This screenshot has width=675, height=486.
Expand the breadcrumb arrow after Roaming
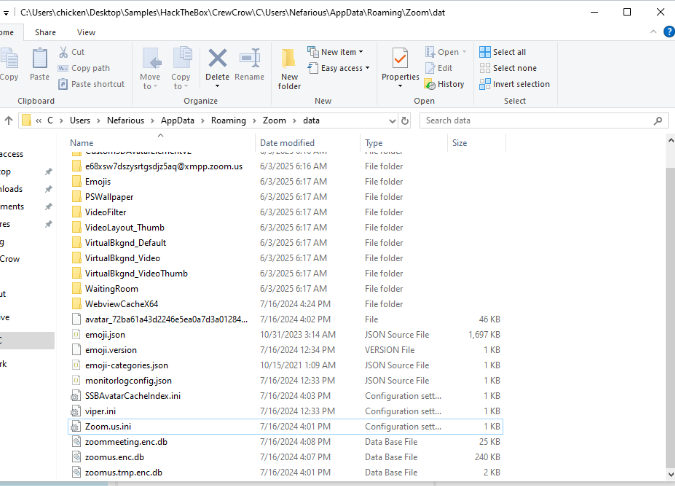pyautogui.click(x=254, y=121)
